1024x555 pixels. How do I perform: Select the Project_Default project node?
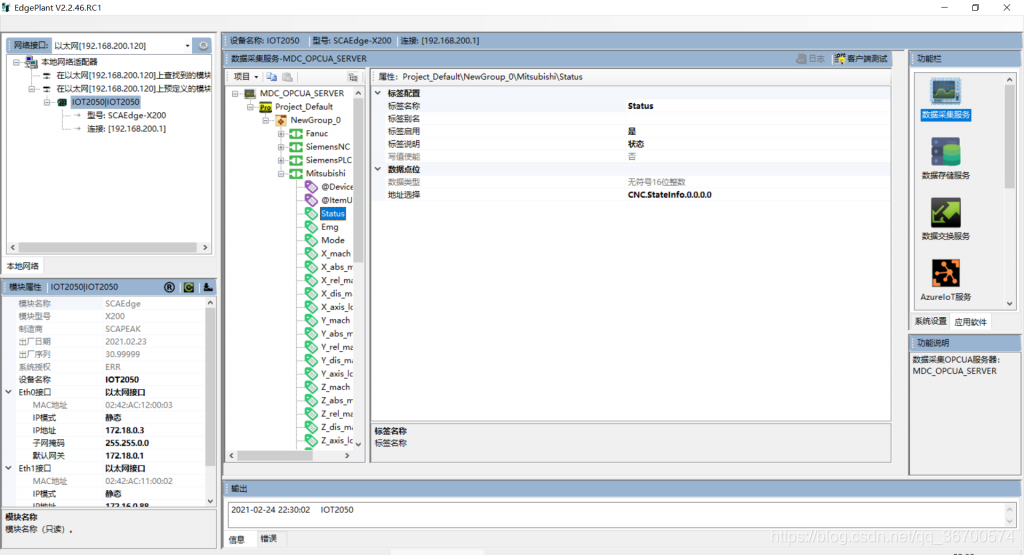[x=304, y=106]
